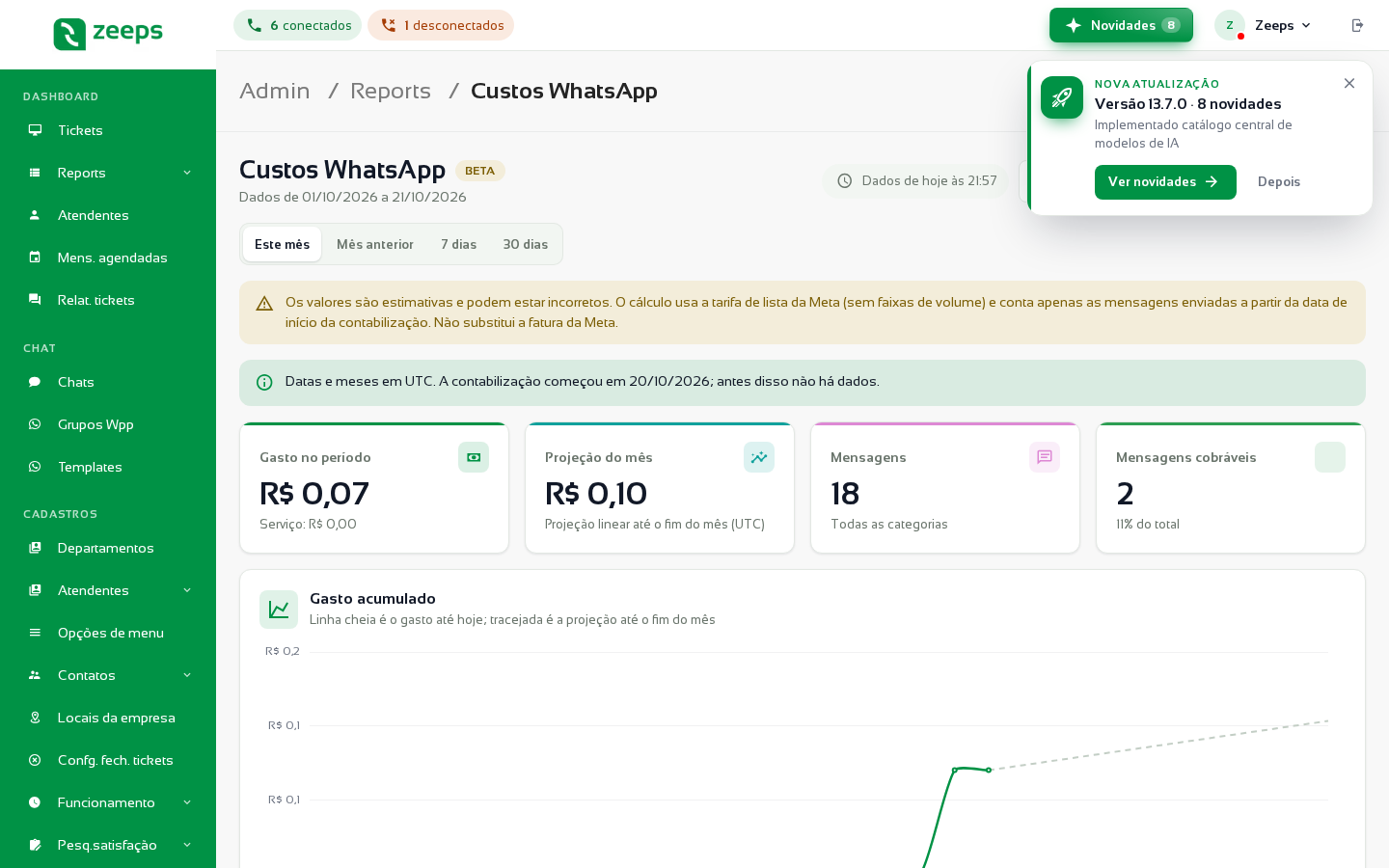Click the BETA badge beside page title
1389x868 pixels.
coord(480,171)
